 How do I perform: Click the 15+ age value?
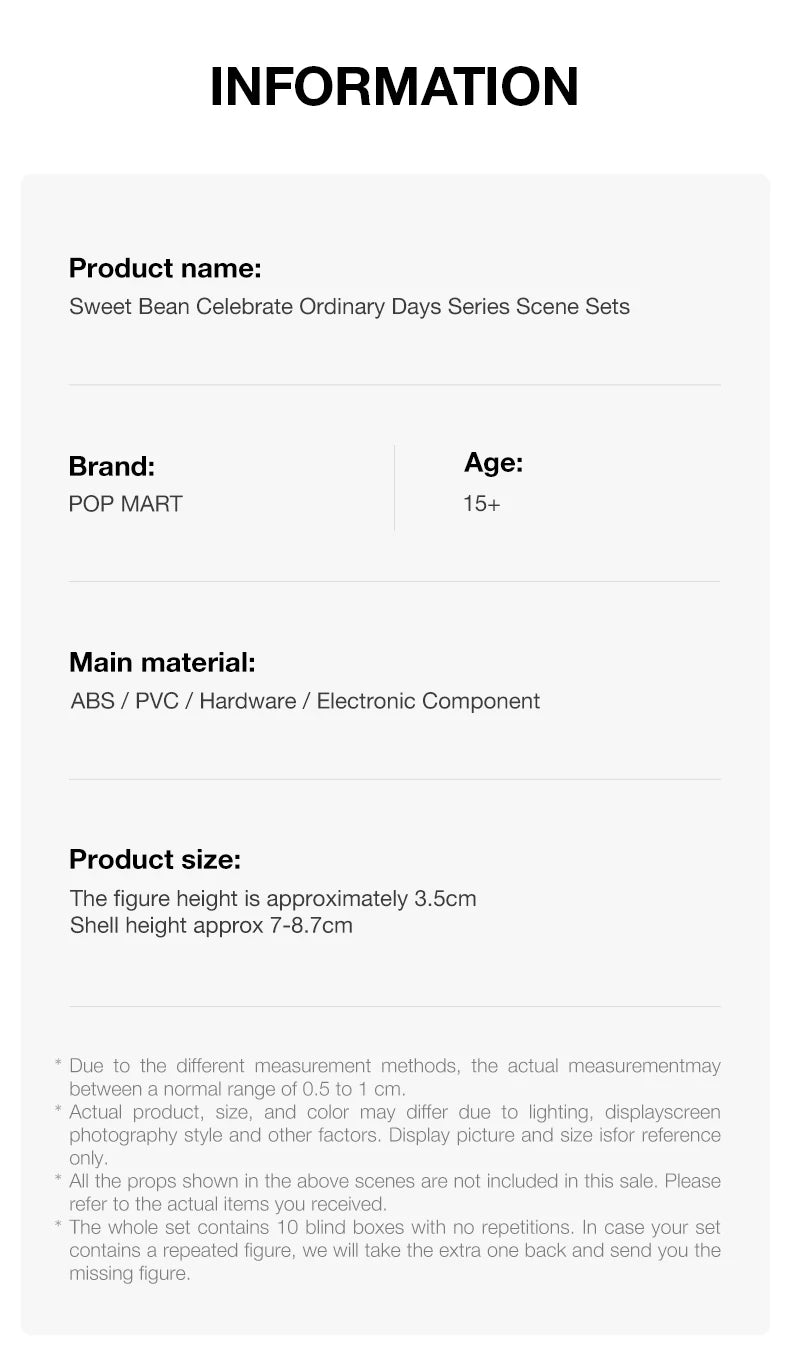tap(481, 504)
